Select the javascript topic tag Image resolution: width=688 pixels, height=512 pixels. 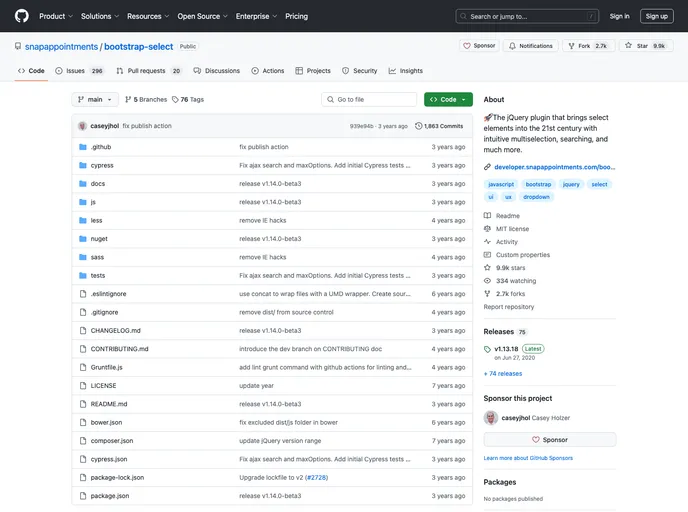[501, 184]
